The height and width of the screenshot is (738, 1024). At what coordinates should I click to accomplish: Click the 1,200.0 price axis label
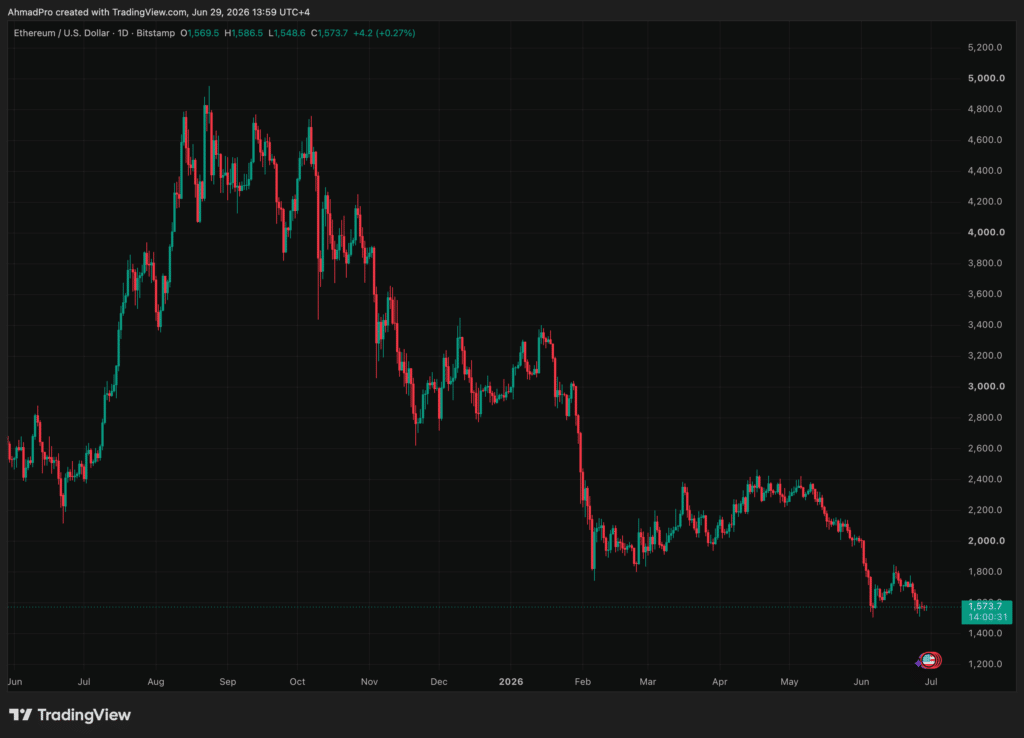pyautogui.click(x=985, y=664)
